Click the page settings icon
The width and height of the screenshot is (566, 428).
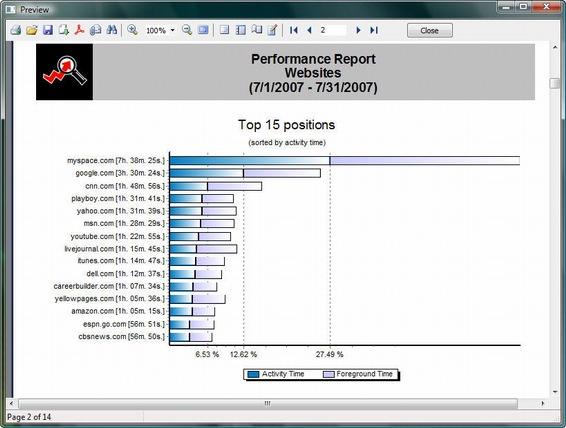point(225,30)
